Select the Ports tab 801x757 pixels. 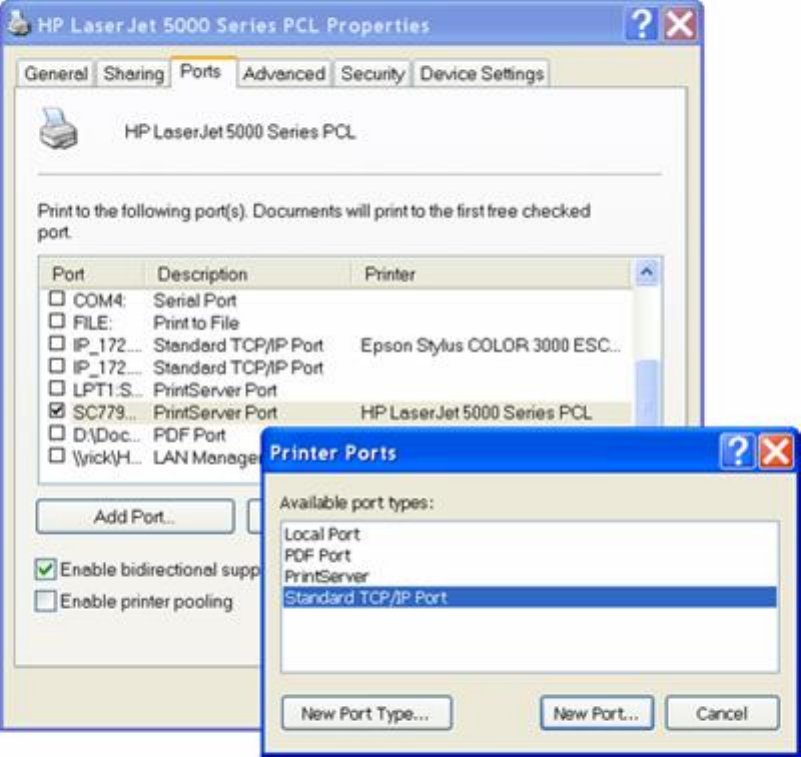point(203,72)
